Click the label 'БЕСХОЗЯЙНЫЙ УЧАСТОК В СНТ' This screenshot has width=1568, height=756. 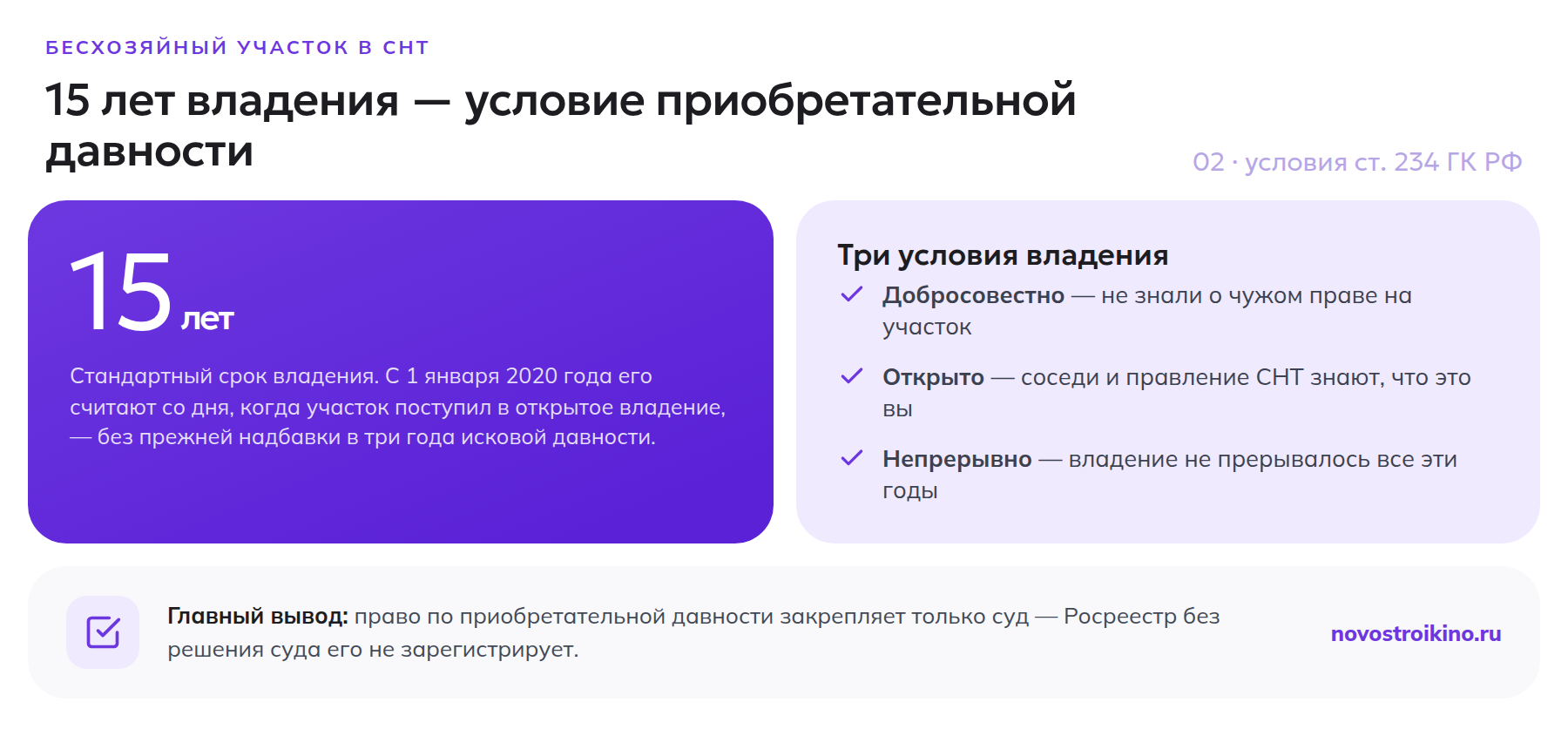tap(237, 47)
